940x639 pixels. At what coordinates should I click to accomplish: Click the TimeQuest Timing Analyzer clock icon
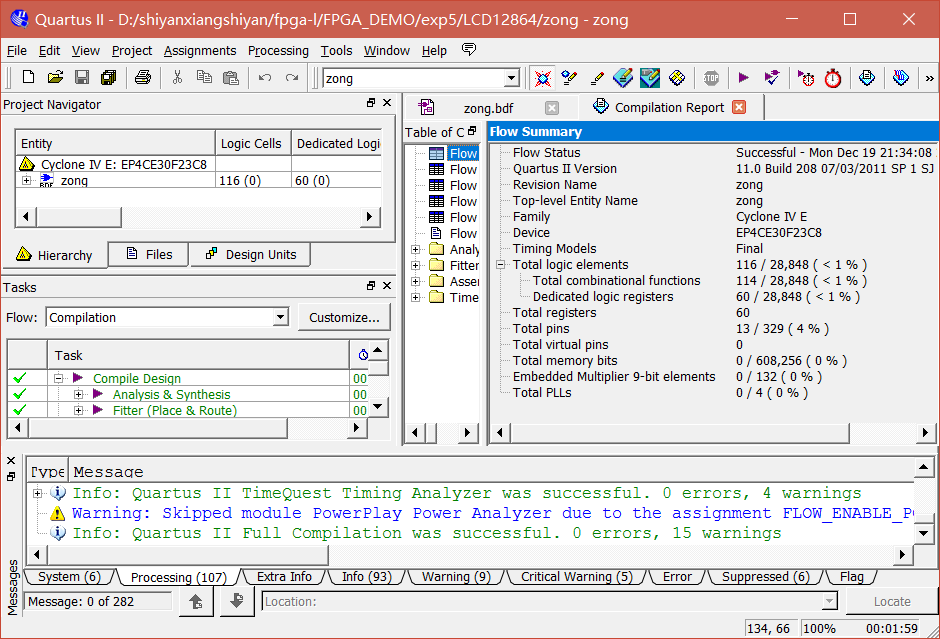point(806,78)
